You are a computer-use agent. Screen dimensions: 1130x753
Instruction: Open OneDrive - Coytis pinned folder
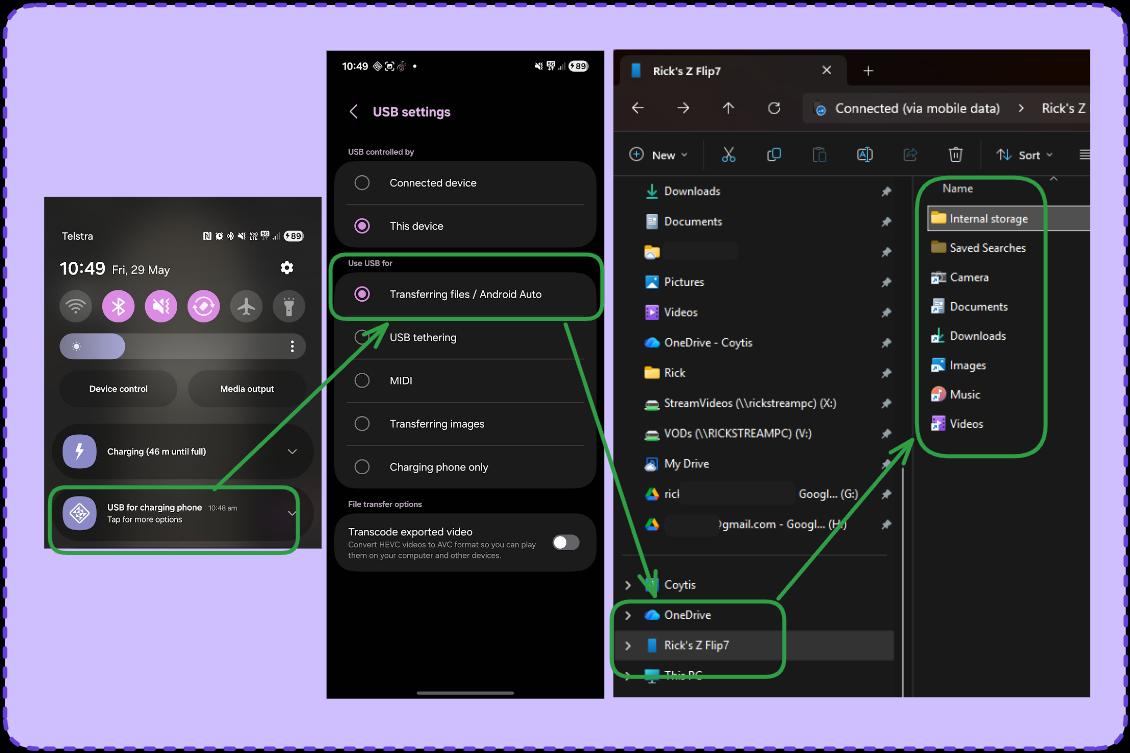tap(708, 342)
